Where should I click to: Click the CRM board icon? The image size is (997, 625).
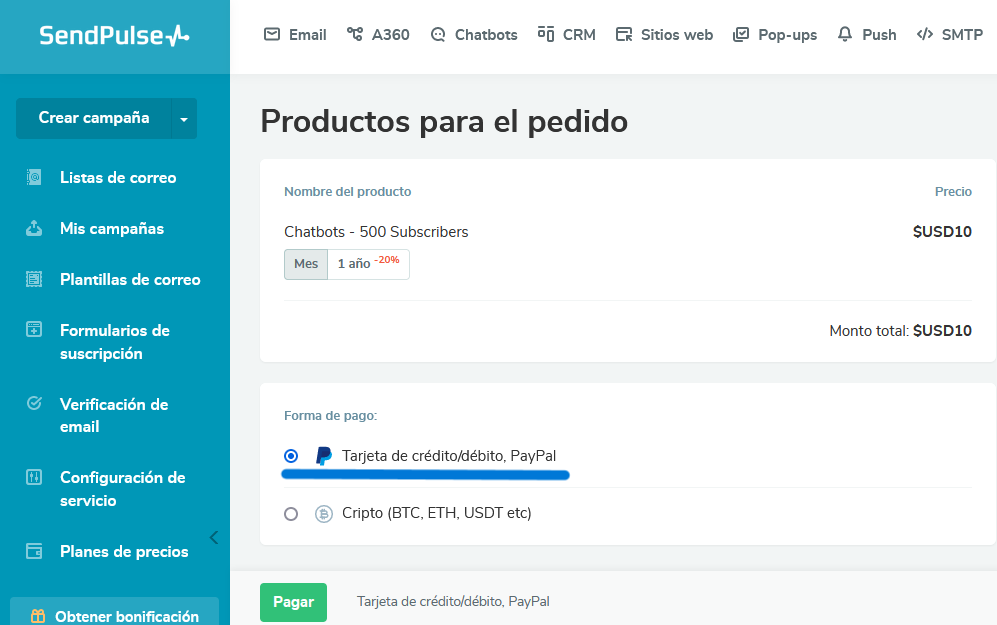click(546, 34)
